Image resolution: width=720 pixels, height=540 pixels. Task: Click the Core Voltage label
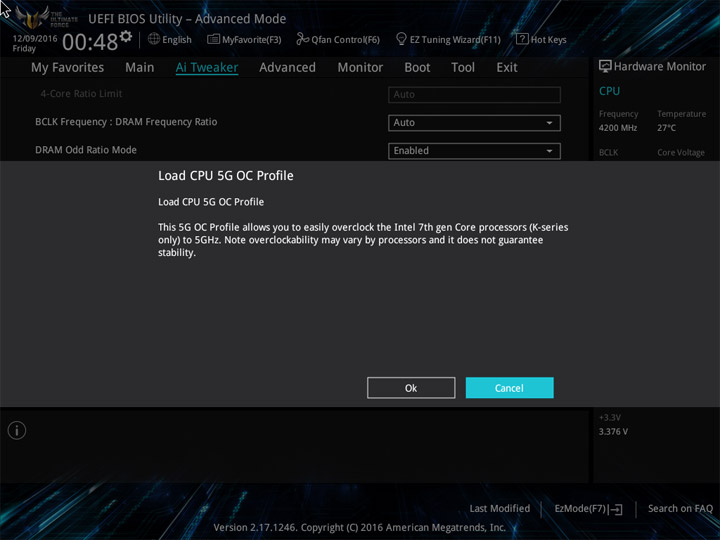point(681,152)
